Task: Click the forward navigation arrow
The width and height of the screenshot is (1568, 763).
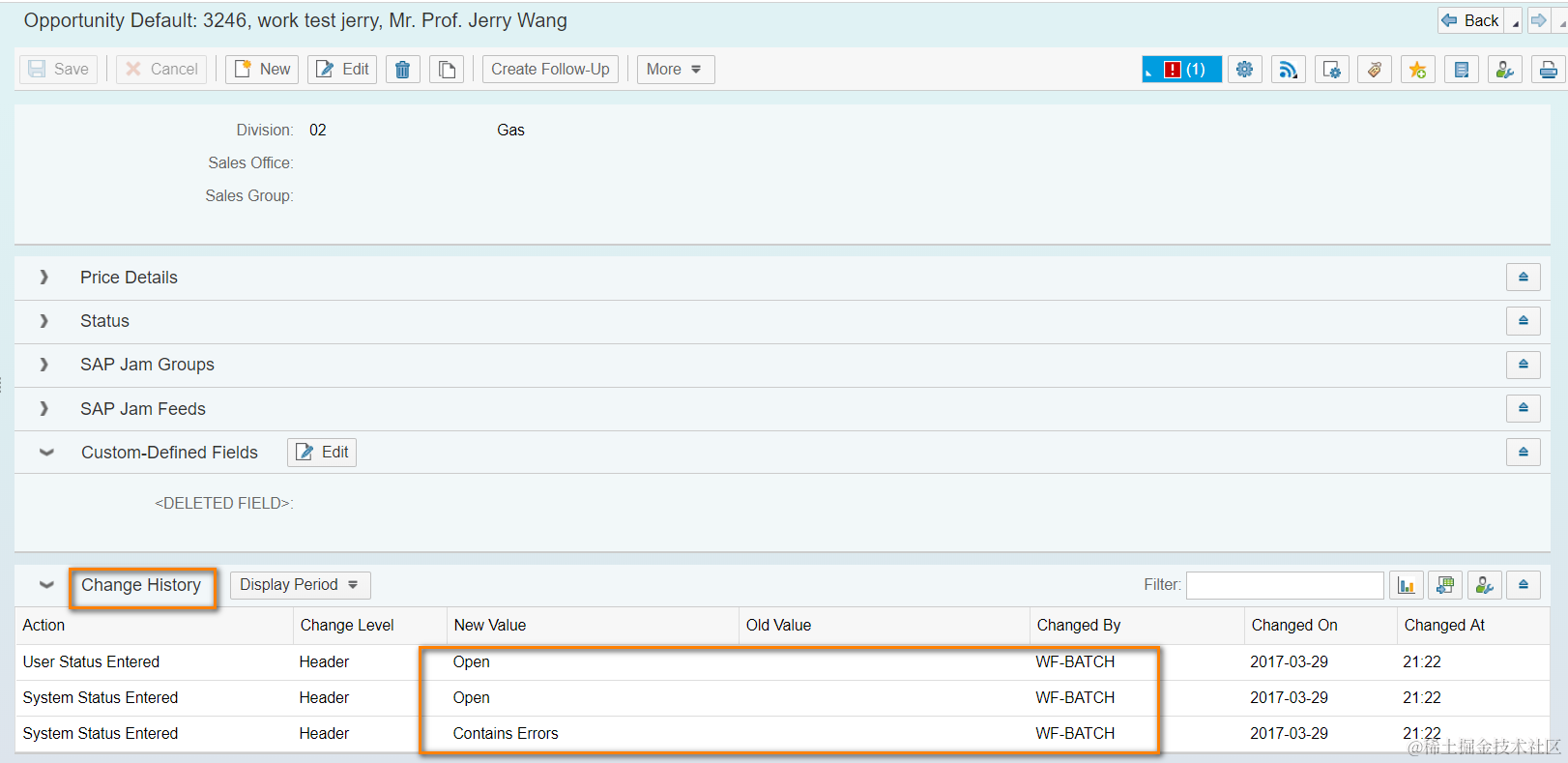Action: 1538,20
